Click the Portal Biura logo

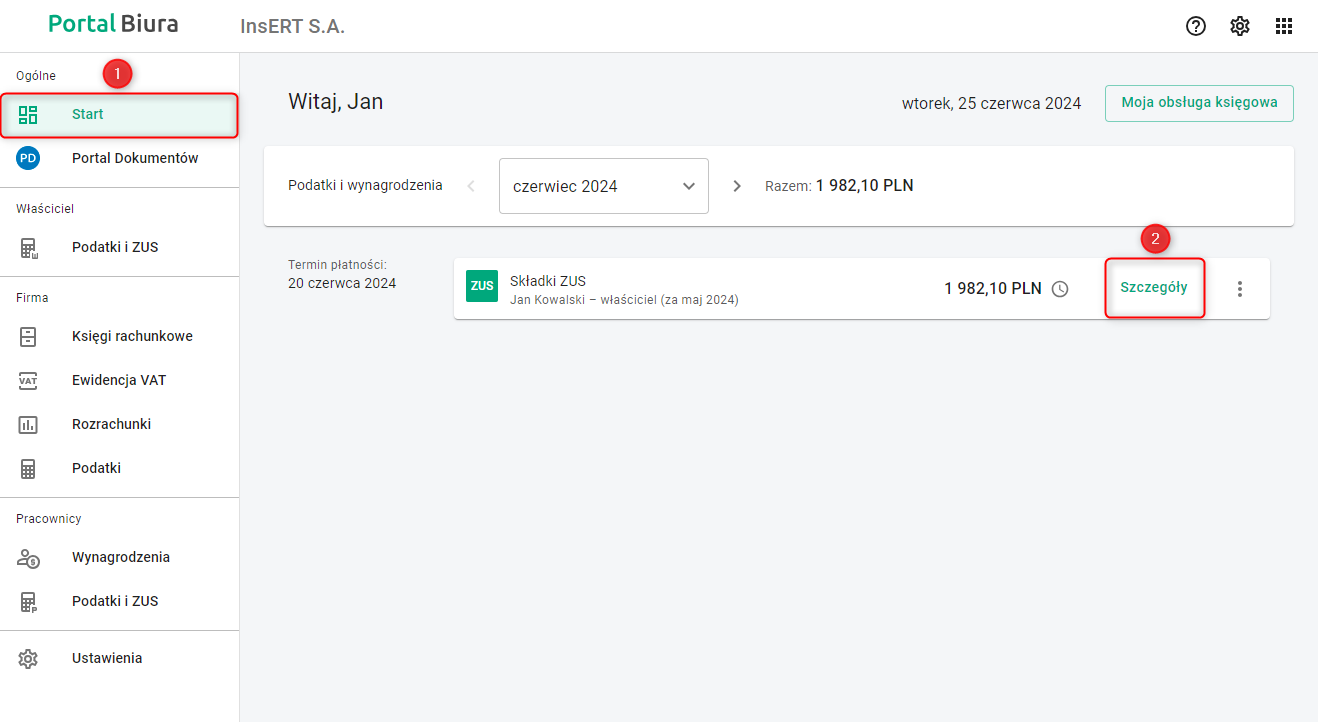pos(113,24)
